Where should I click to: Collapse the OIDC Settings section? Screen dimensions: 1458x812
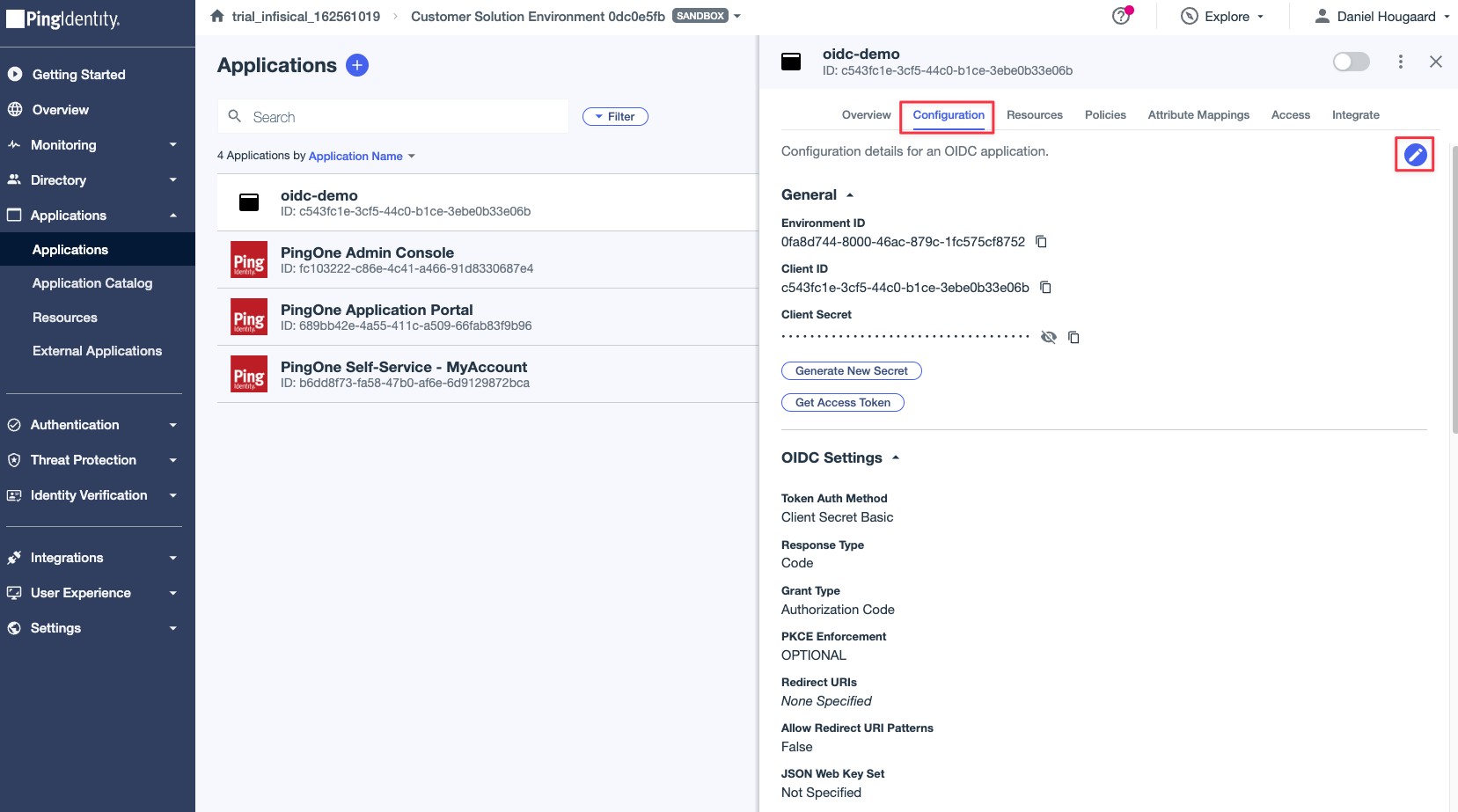click(x=840, y=458)
